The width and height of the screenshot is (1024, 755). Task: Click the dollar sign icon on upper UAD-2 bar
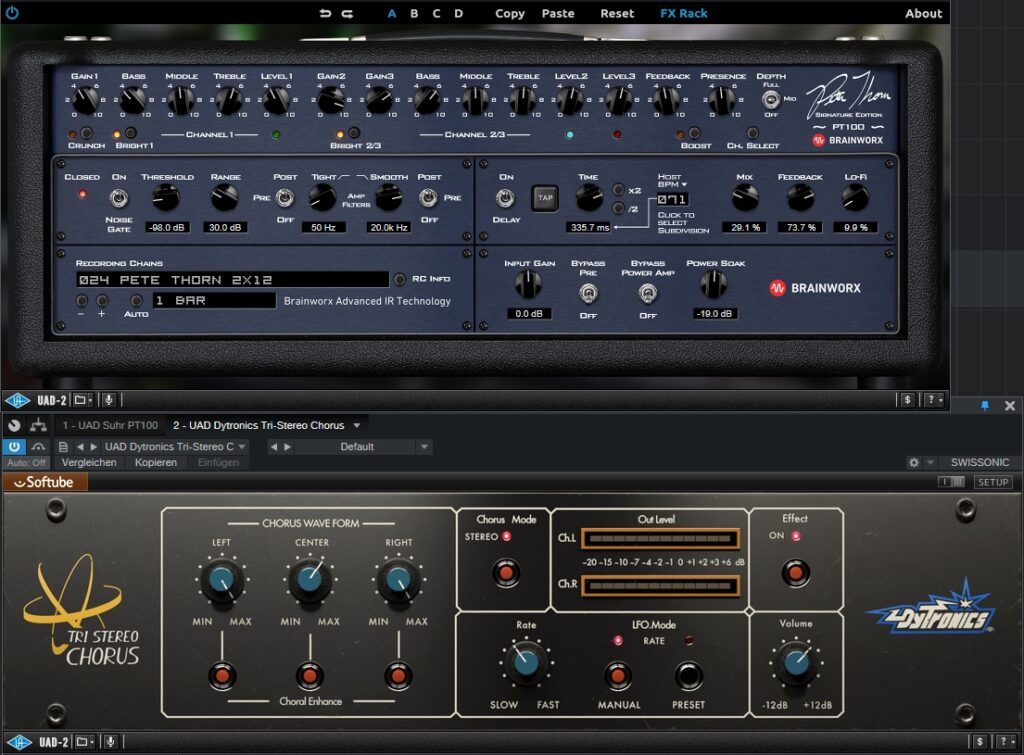tap(907, 400)
